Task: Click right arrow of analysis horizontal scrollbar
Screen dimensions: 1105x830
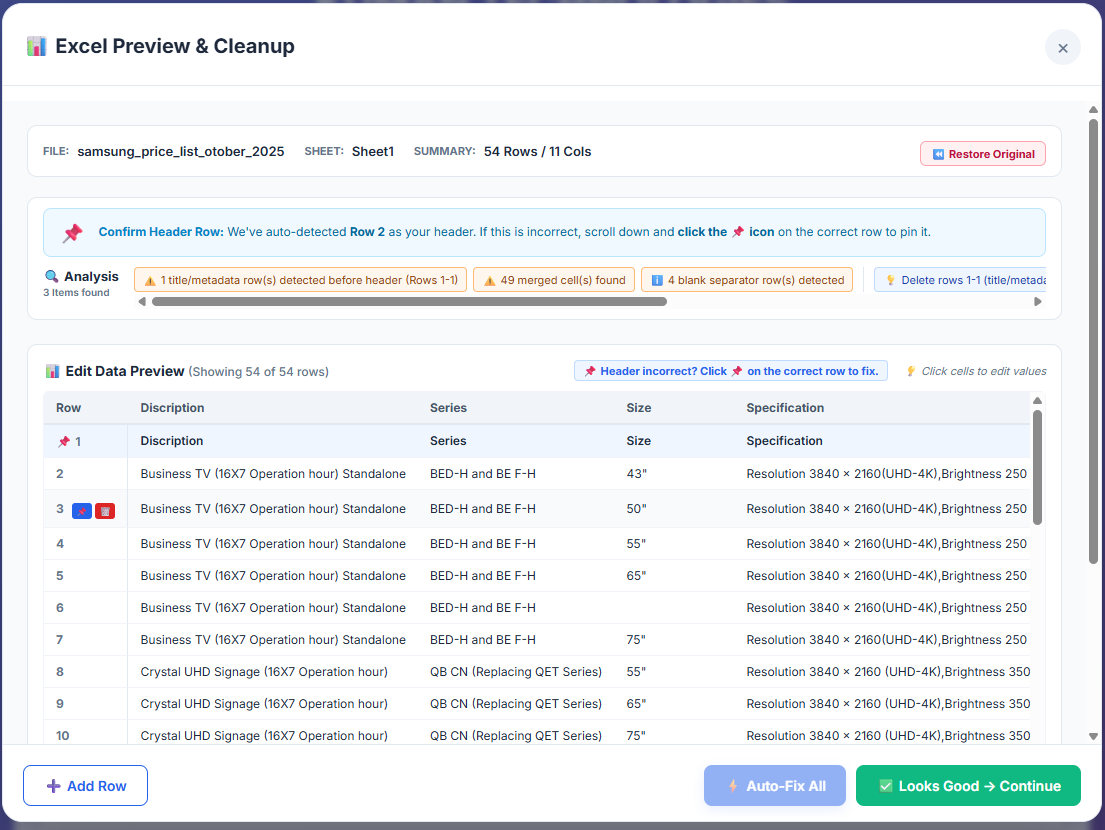Action: (1038, 301)
